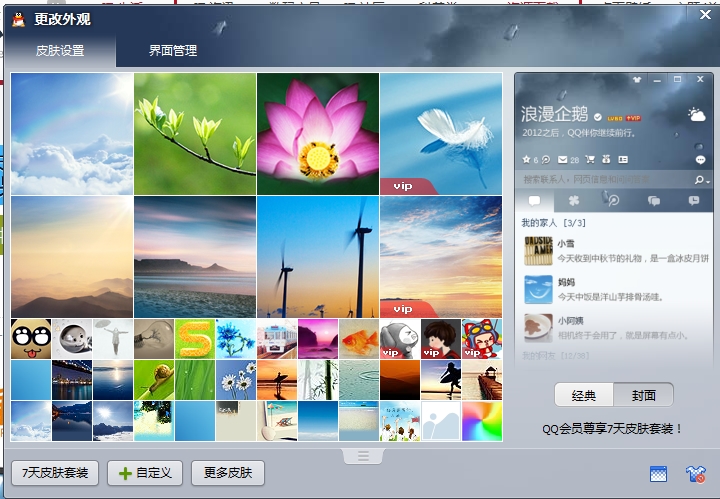Open the magnifier search dropdown in preview
This screenshot has width=720, height=499.
(701, 180)
